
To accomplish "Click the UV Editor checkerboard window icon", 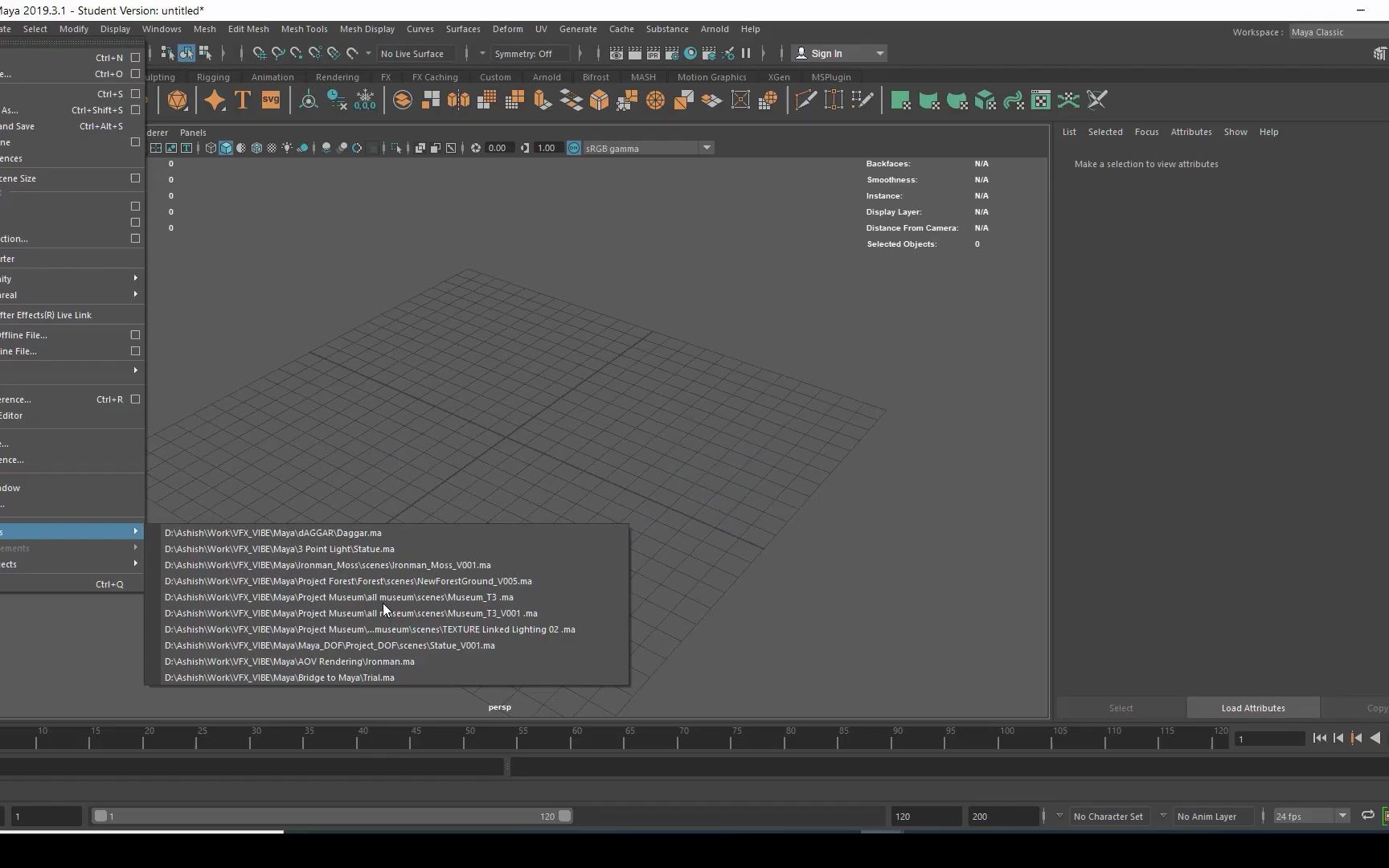I will point(1040,100).
